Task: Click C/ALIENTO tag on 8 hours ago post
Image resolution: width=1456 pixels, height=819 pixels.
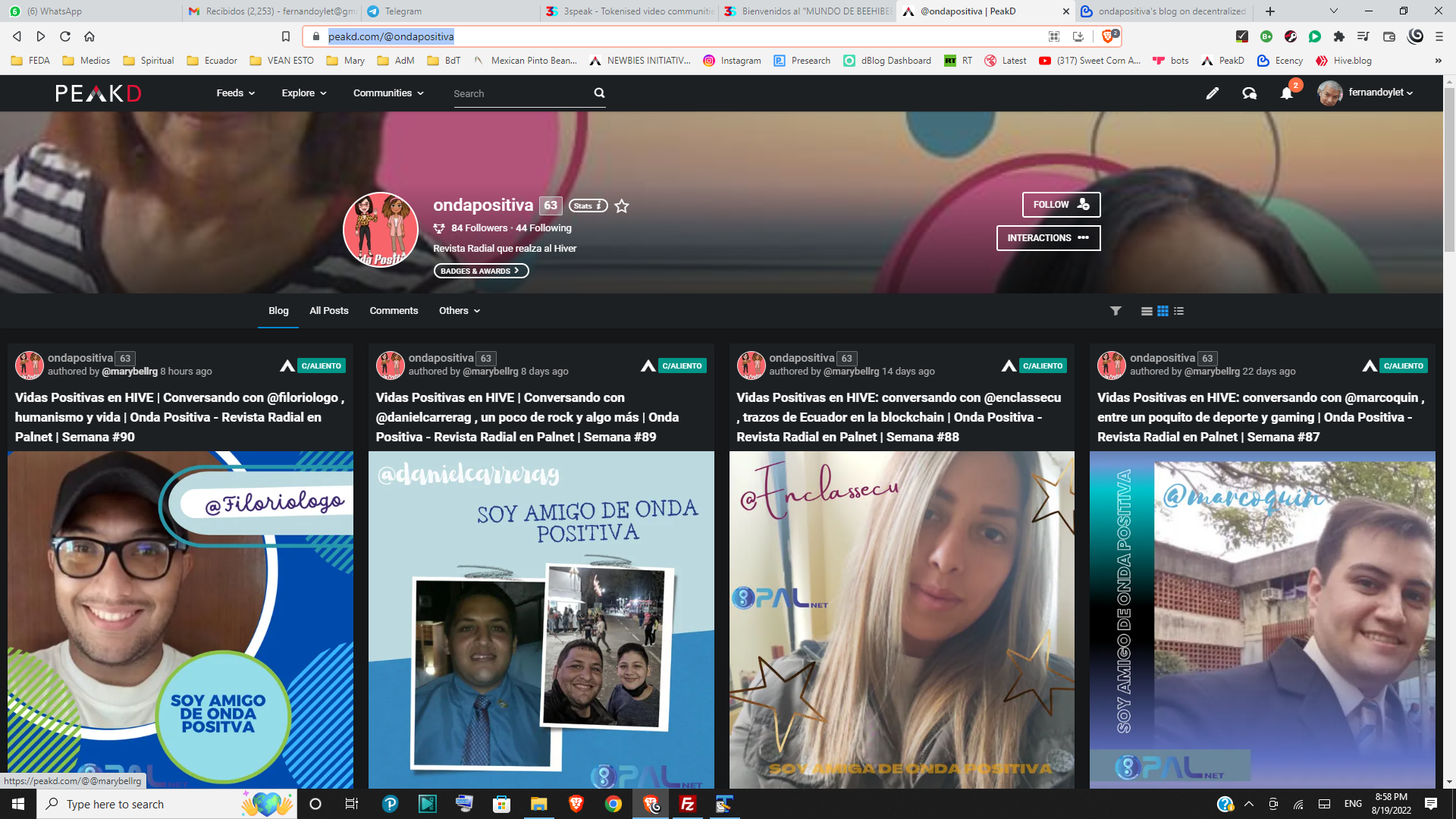Action: point(322,366)
